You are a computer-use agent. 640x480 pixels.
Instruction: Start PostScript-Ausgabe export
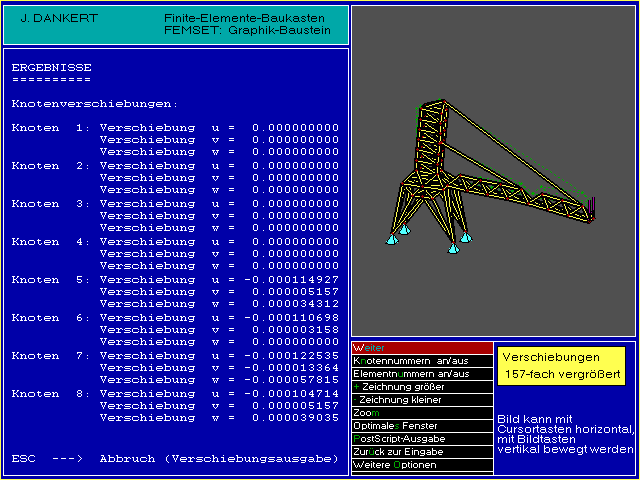(x=422, y=438)
